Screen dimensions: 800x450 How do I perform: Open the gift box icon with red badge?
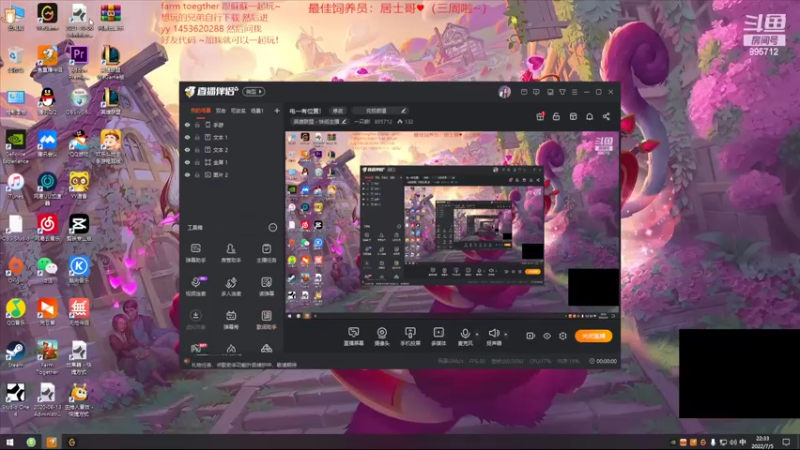pyautogui.click(x=540, y=116)
